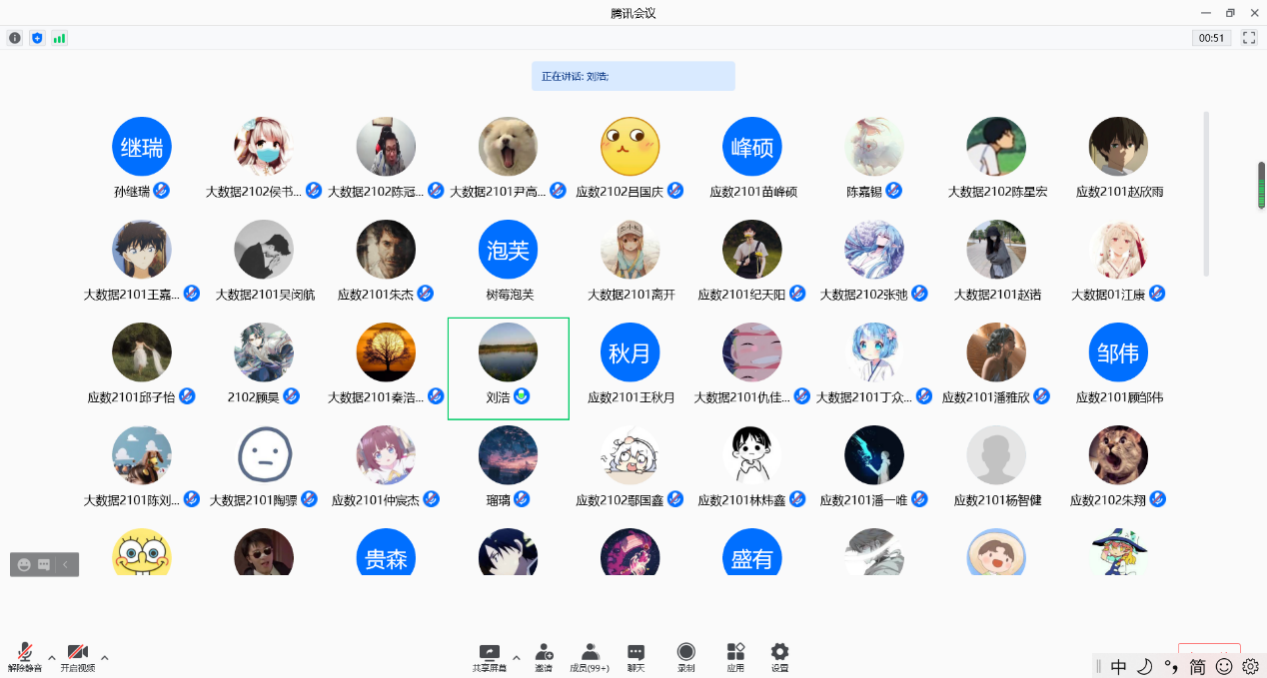The width and height of the screenshot is (1267, 678).
Task: Open share screen options arrow
Action: pyautogui.click(x=516, y=657)
